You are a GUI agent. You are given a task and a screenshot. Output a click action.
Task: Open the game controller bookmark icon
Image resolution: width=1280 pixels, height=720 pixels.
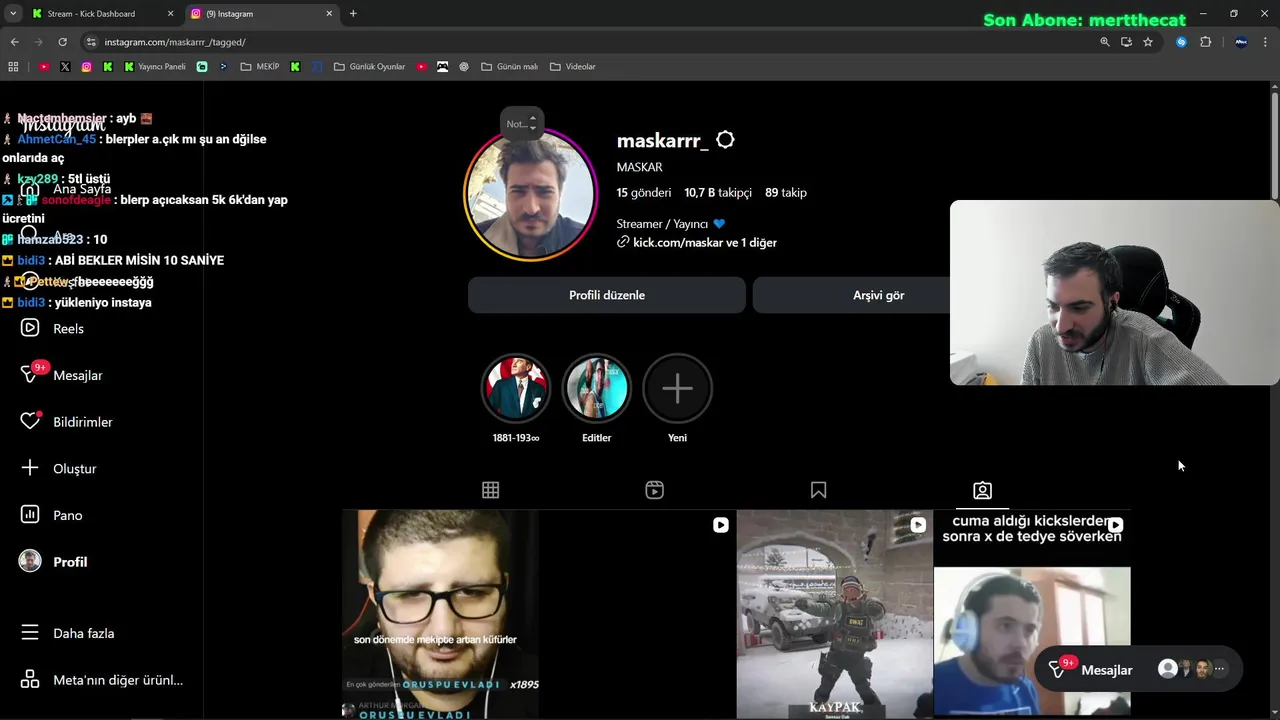point(442,67)
